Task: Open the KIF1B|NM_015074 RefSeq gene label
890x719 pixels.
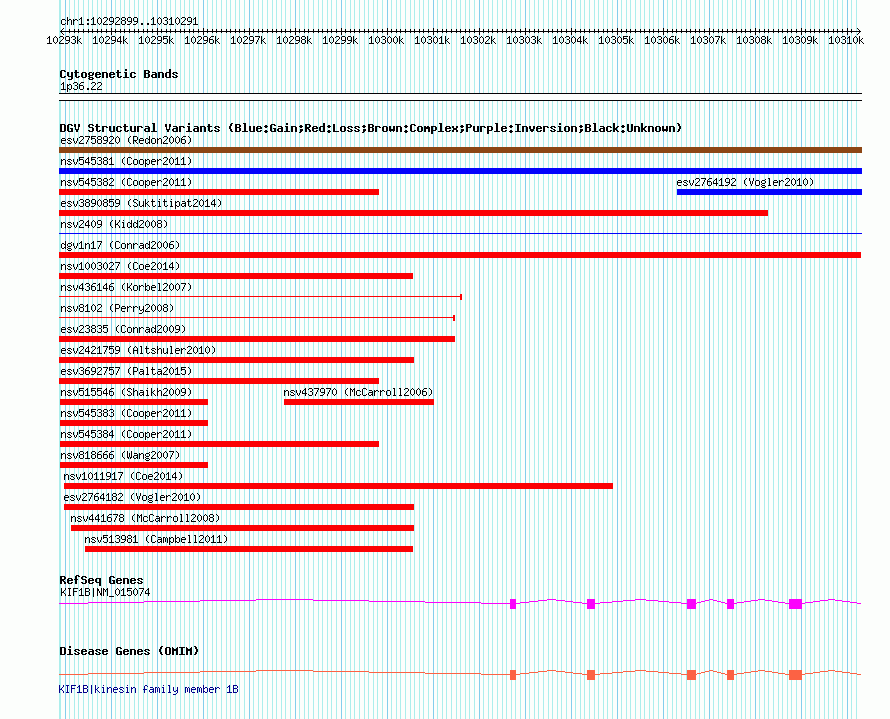Action: coord(105,592)
